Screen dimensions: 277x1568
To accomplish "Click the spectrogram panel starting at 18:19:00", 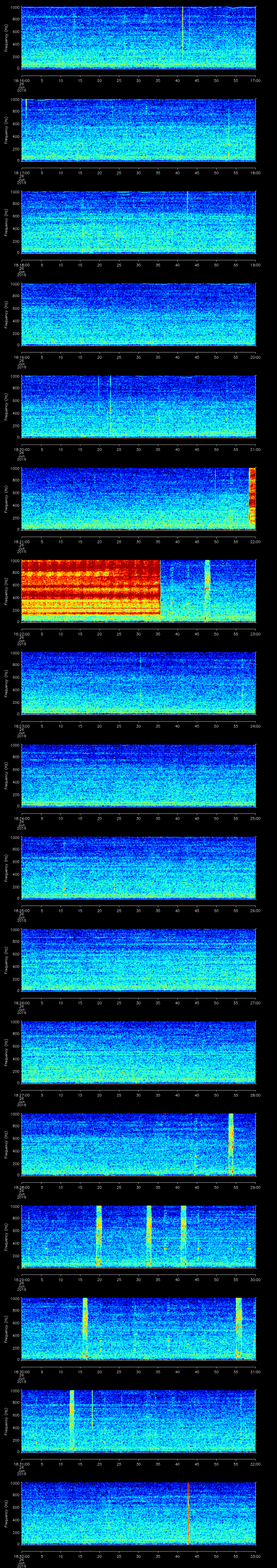I will tap(138, 314).
